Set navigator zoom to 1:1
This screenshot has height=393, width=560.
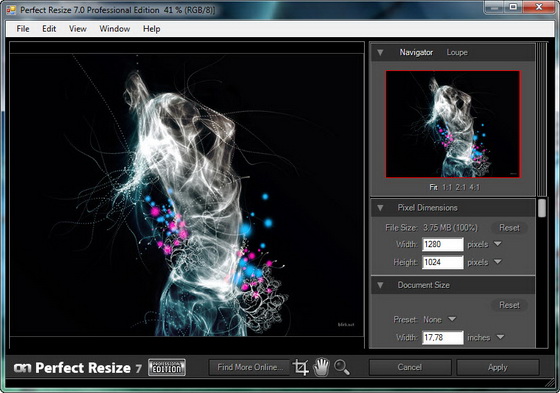pos(447,187)
